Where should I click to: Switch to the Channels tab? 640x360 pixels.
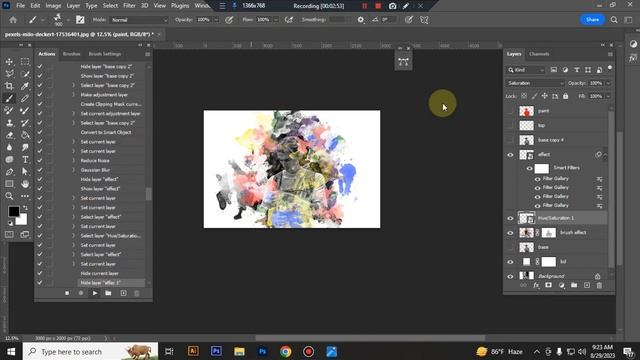[539, 54]
